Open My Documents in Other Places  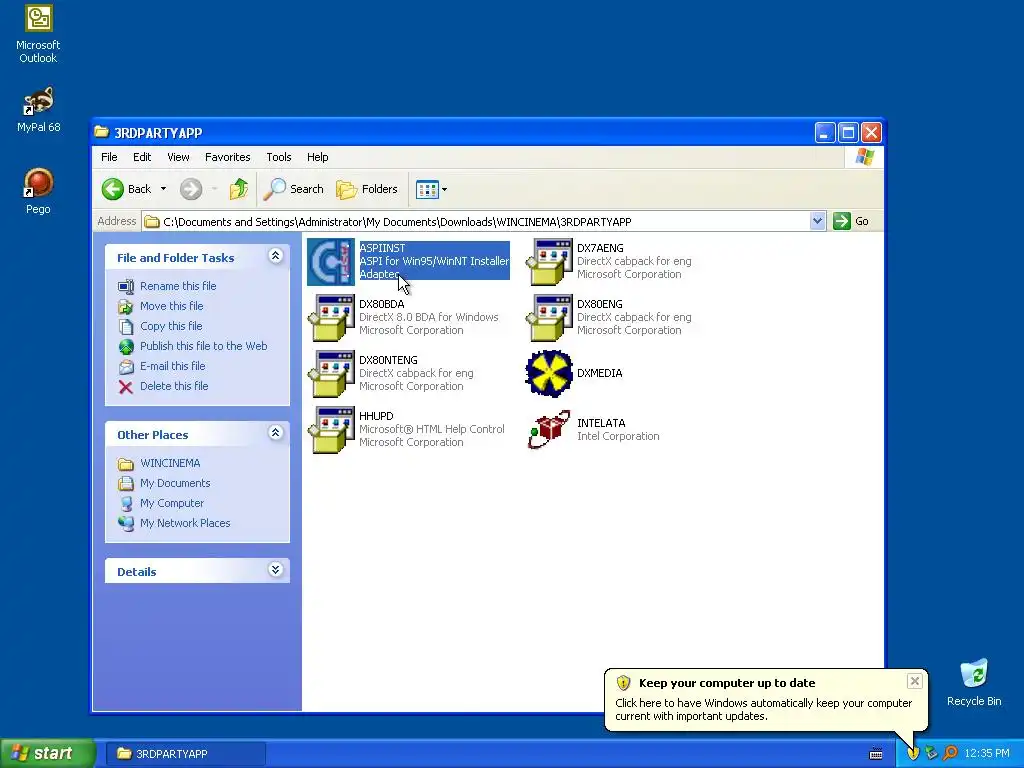coord(175,483)
